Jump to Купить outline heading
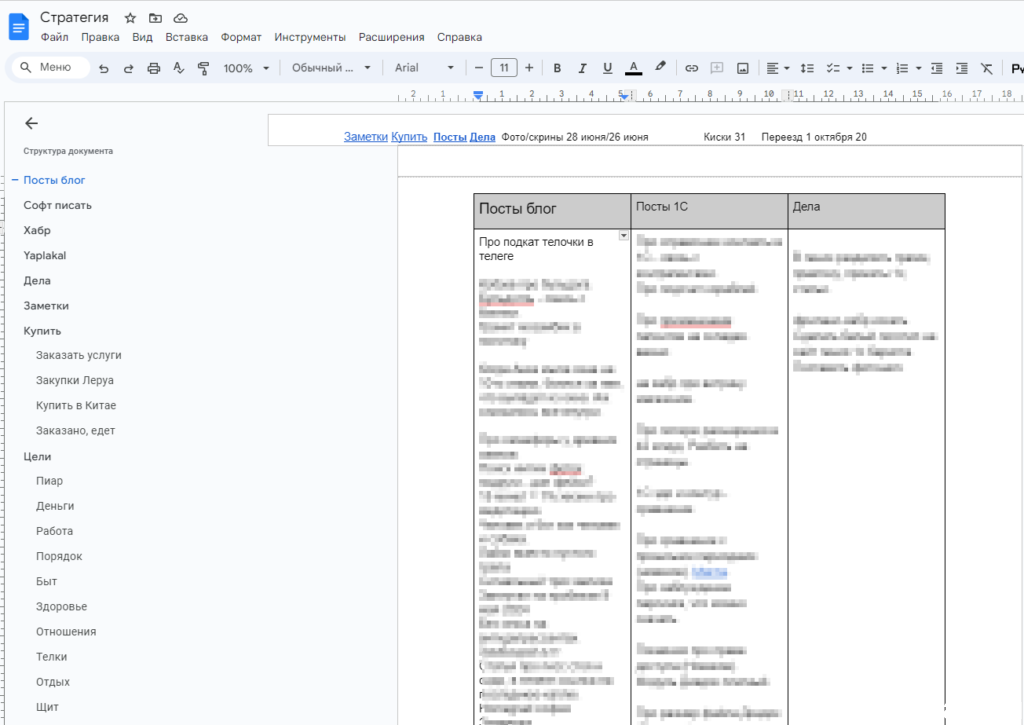 [x=42, y=330]
